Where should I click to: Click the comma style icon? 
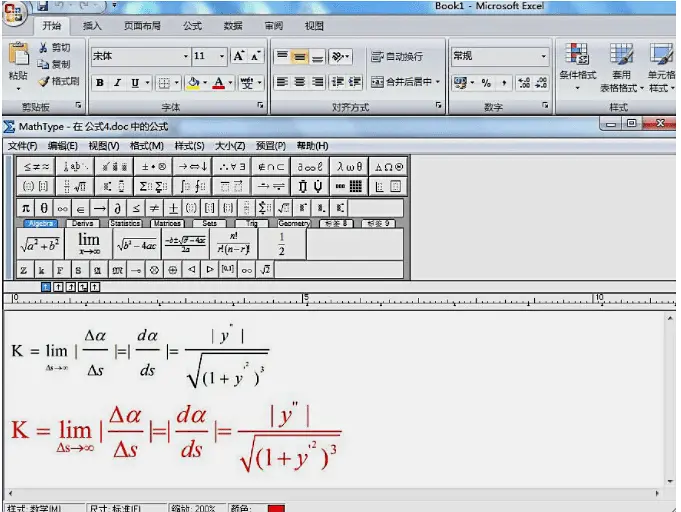click(x=504, y=83)
